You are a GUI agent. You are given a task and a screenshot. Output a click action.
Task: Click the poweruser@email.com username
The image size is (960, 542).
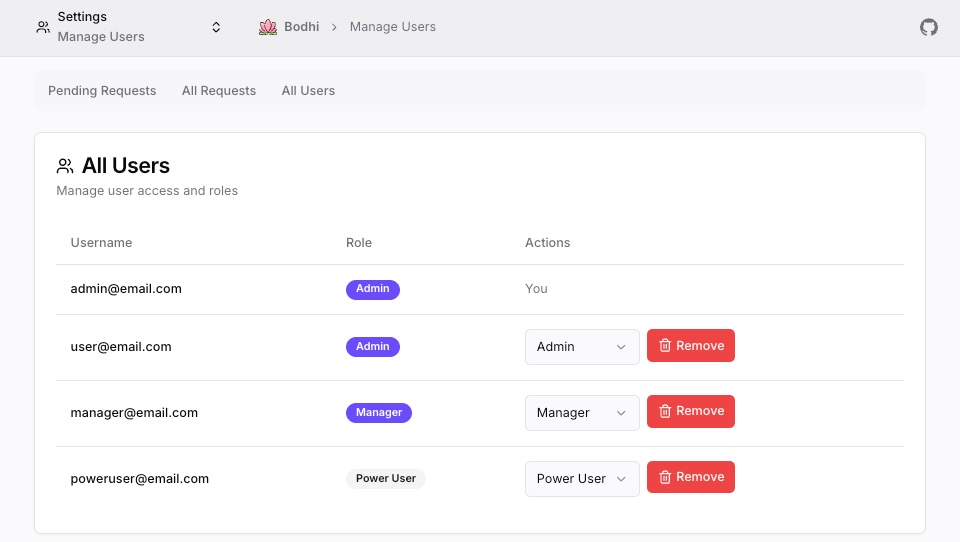[x=139, y=479]
